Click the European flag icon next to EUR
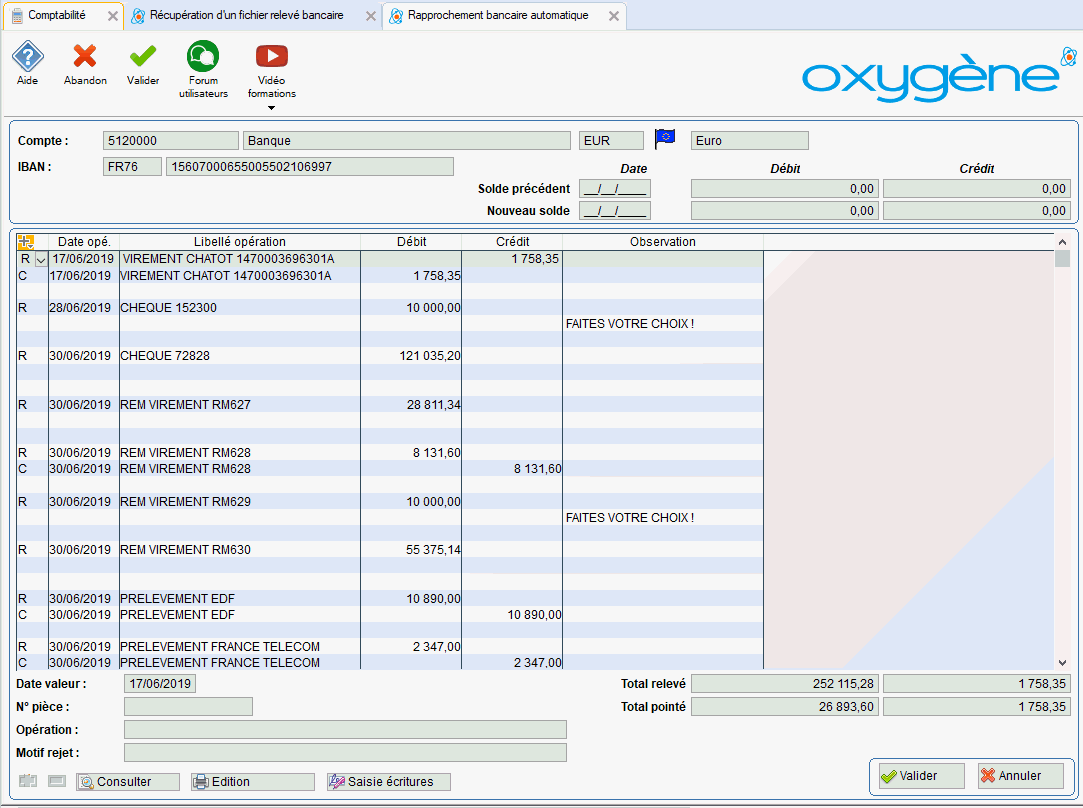This screenshot has height=808, width=1083. click(x=665, y=140)
